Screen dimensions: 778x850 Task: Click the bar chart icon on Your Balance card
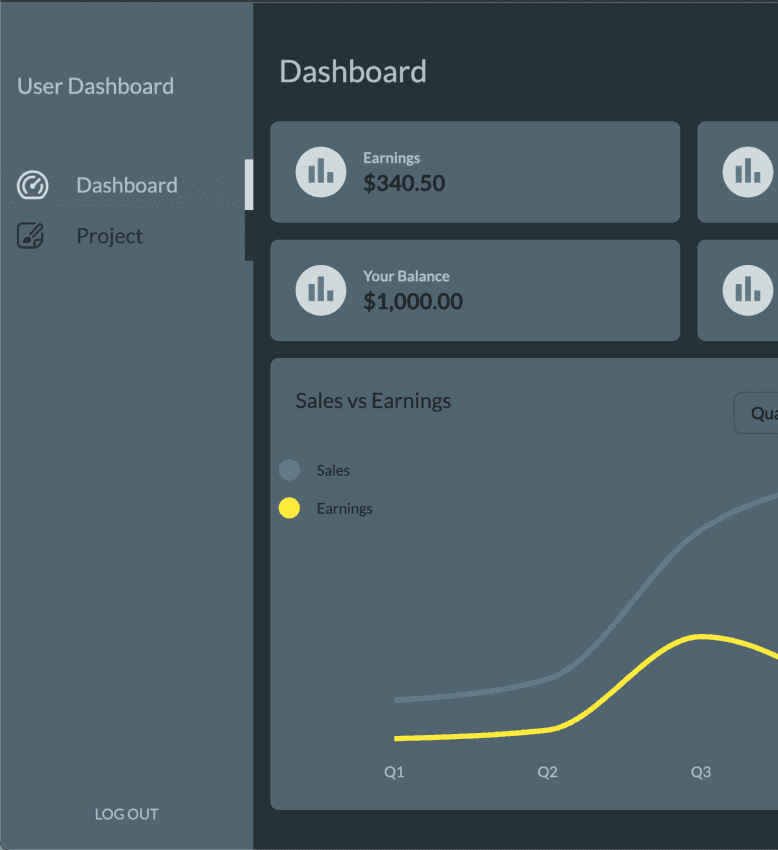point(321,290)
